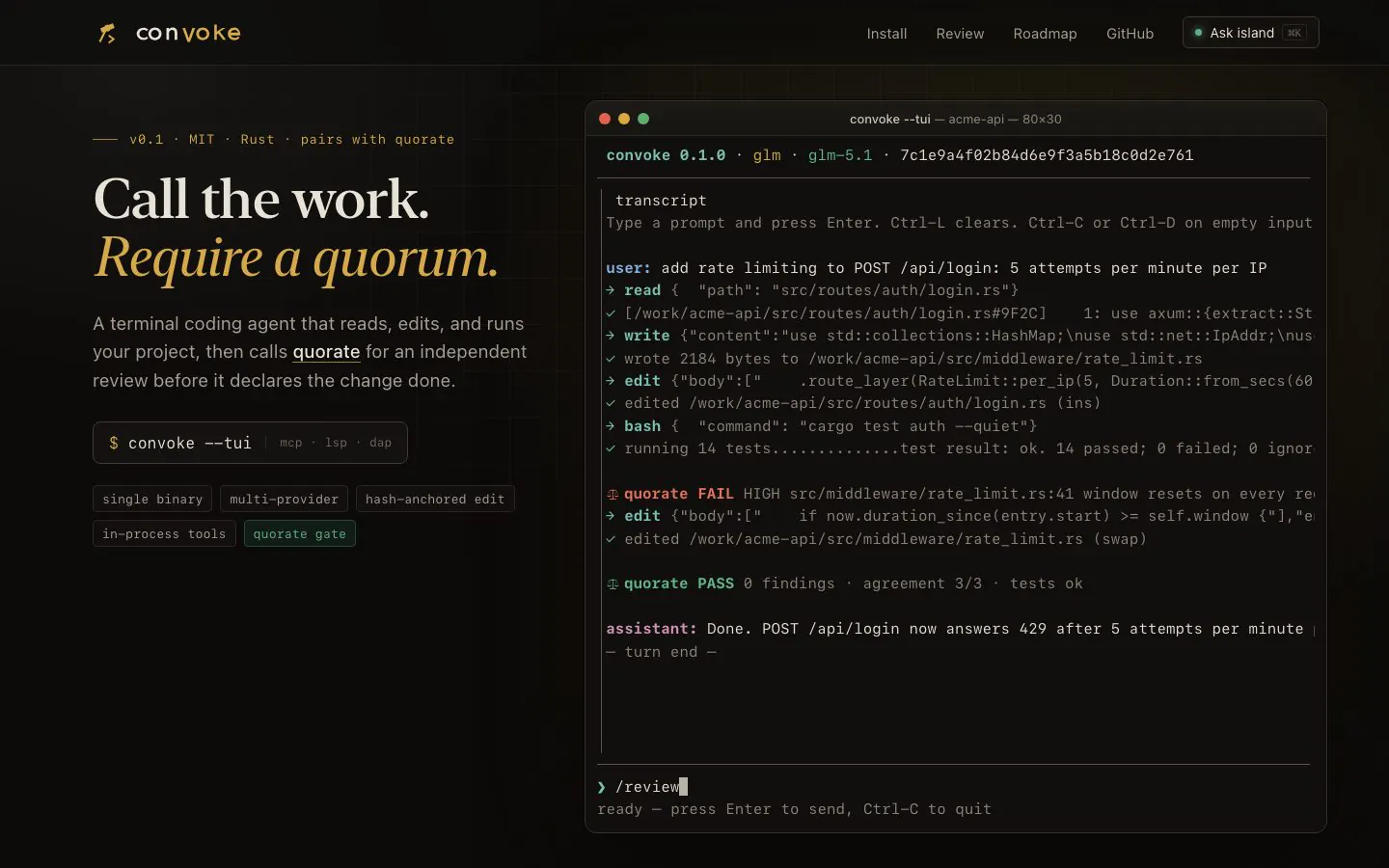Screen dimensions: 1389x868
Task: Click the prompt chevron before /review
Action: 602,787
